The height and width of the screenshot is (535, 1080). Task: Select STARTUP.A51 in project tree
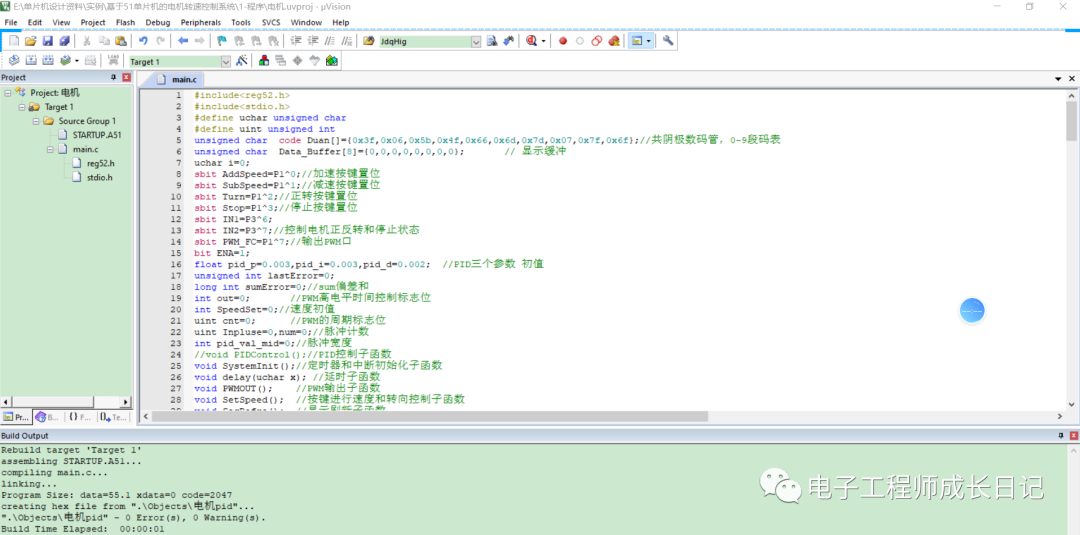coord(96,135)
